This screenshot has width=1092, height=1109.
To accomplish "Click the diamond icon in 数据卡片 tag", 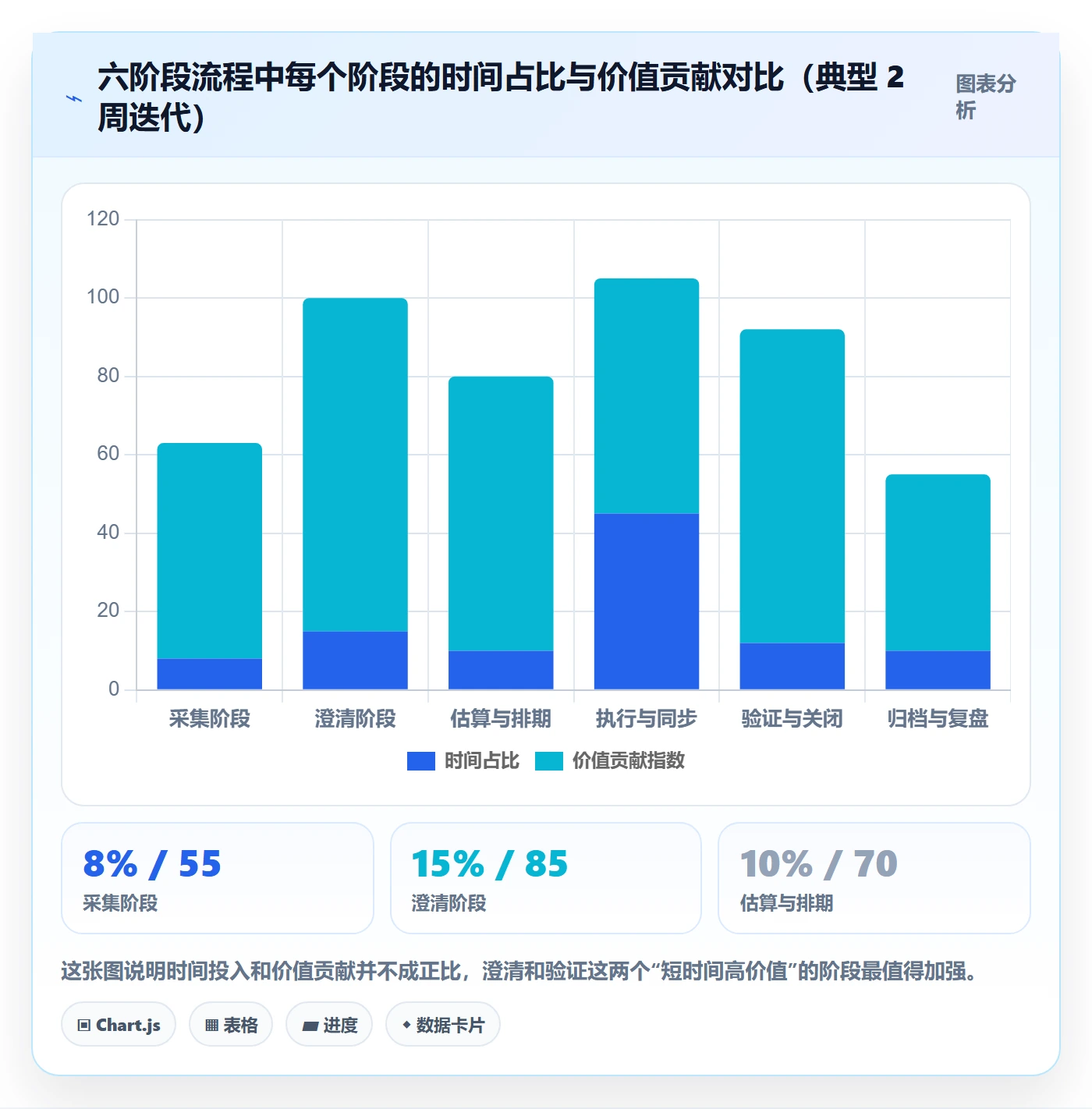I will pos(406,1025).
